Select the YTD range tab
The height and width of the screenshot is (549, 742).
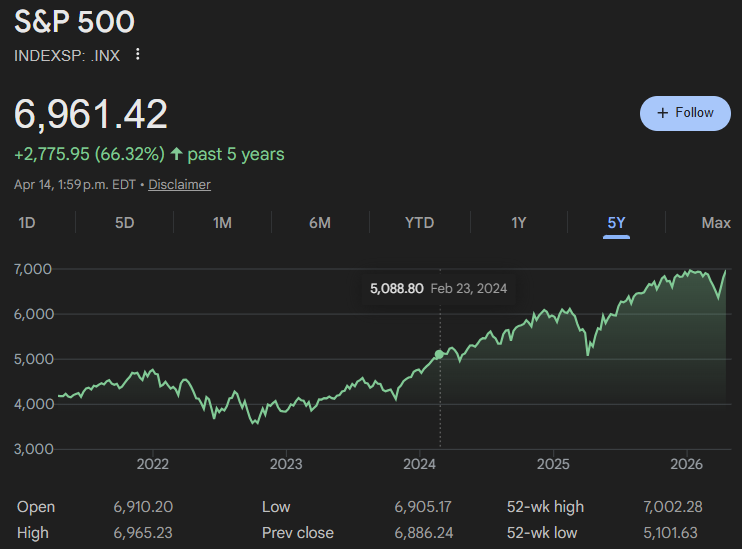click(419, 223)
